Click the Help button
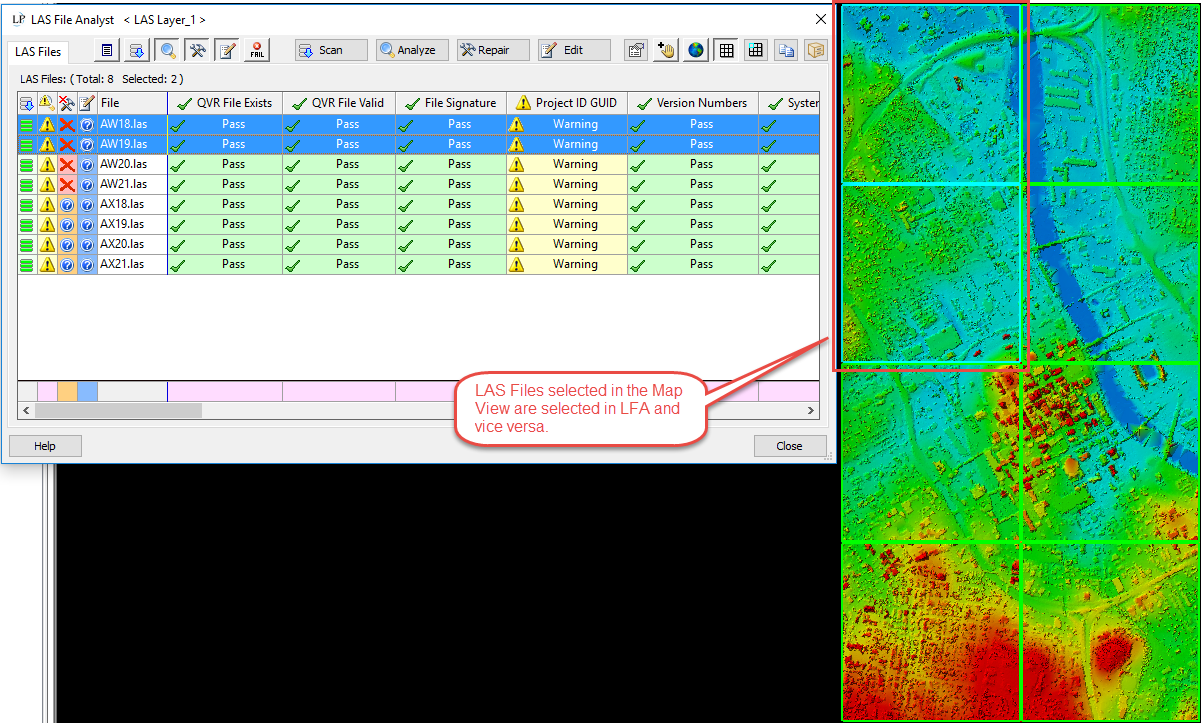This screenshot has width=1201, height=723. pyautogui.click(x=45, y=446)
